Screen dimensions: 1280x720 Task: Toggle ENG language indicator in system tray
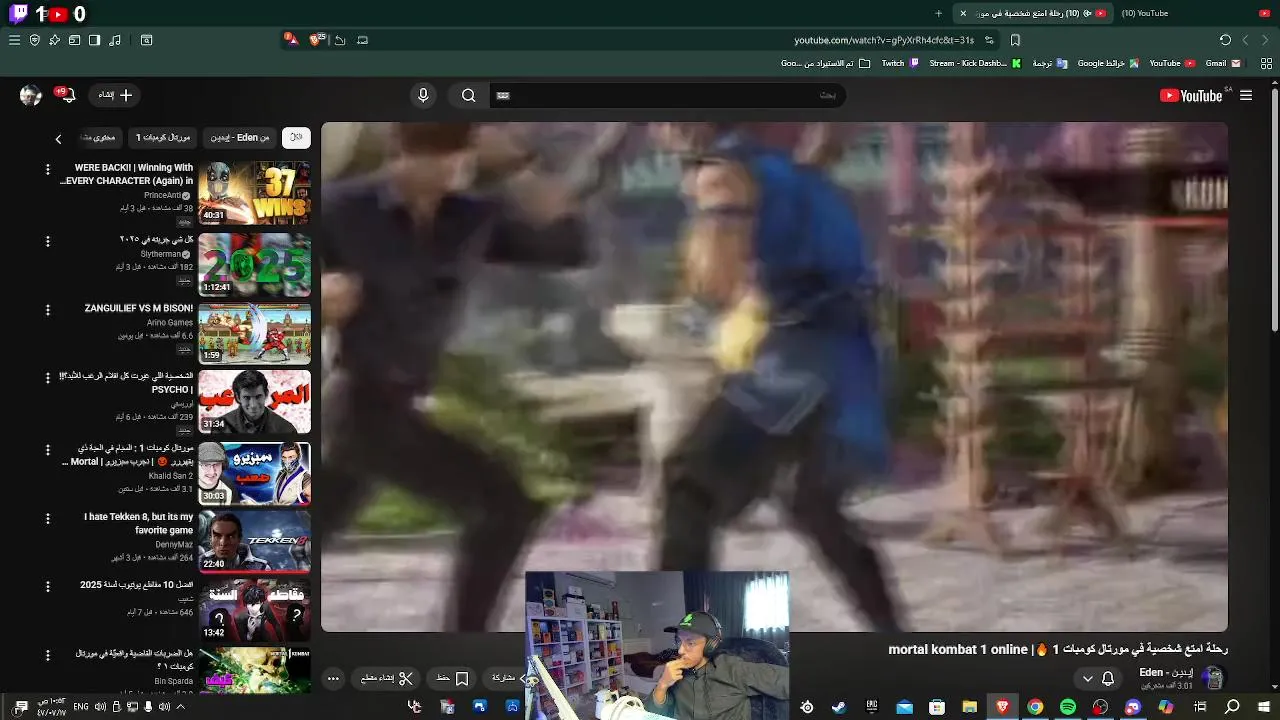click(x=81, y=707)
